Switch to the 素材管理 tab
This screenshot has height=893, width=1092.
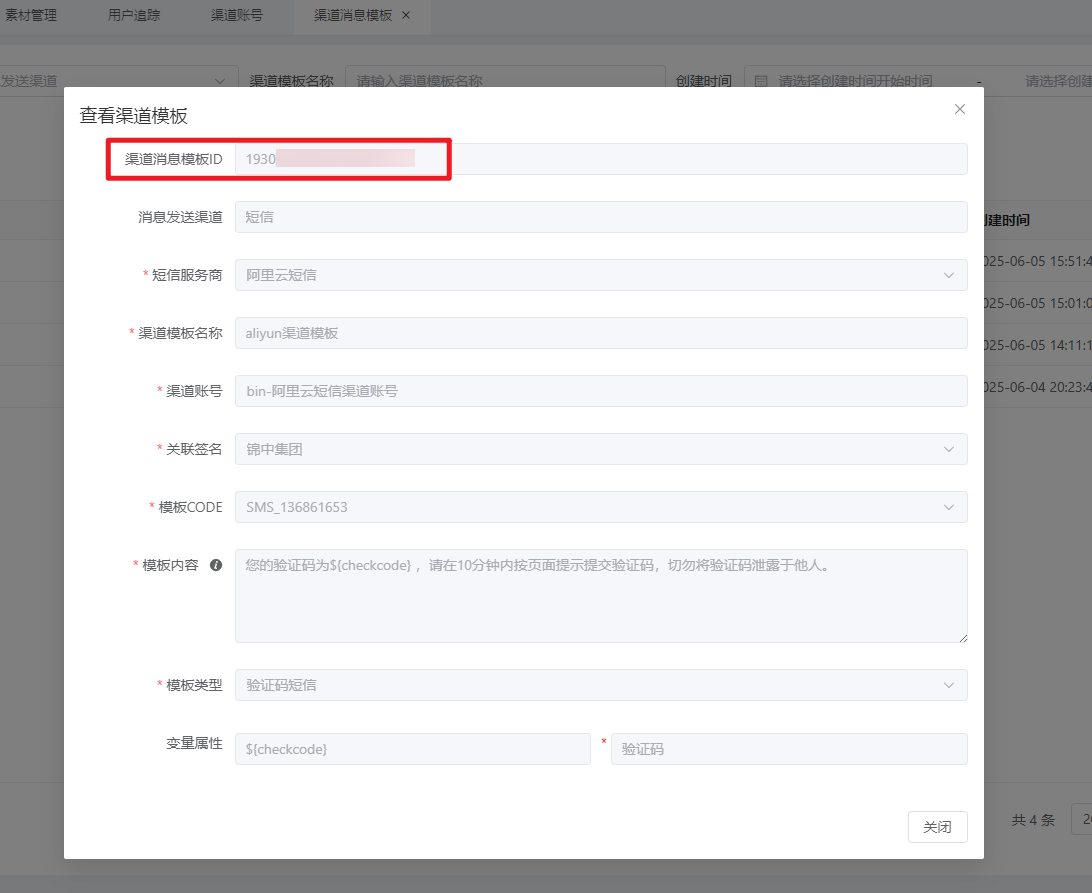[x=31, y=15]
